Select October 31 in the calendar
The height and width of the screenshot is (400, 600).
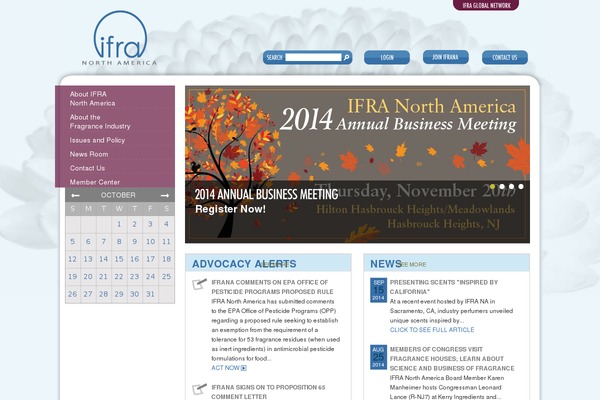coord(150,294)
